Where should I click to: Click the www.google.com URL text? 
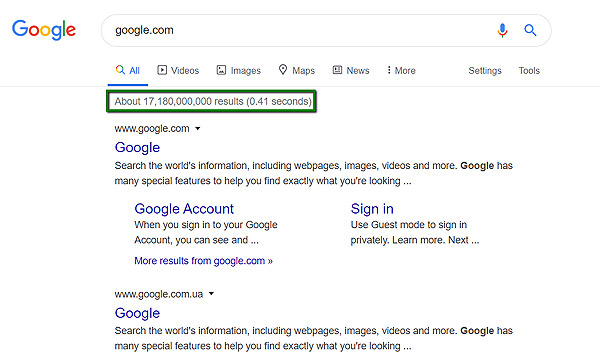point(152,129)
